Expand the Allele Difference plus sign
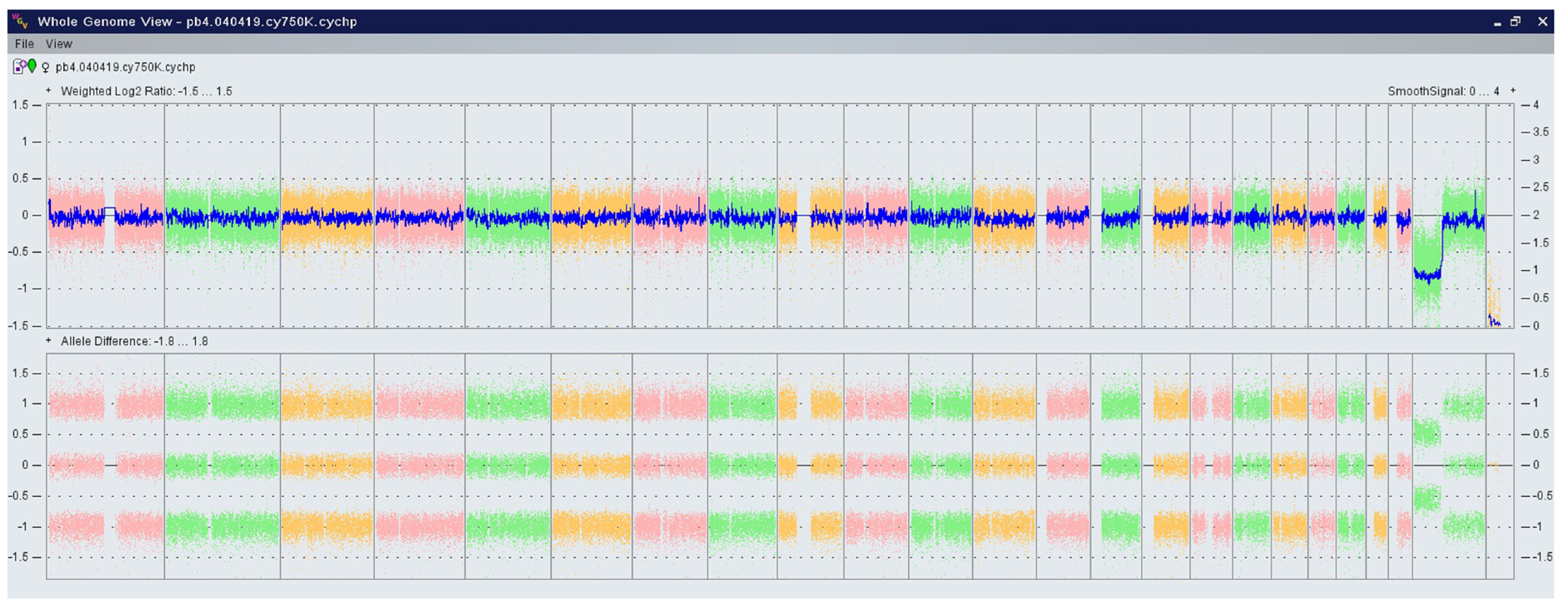 pyautogui.click(x=49, y=341)
